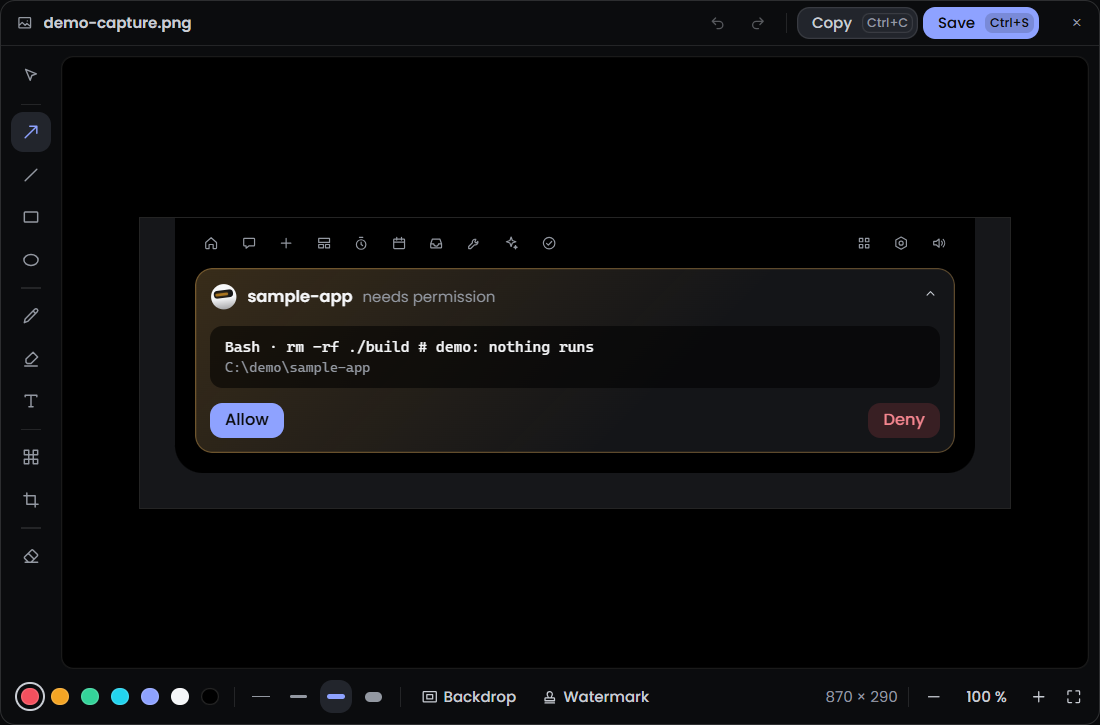Pick the green color swatch
This screenshot has width=1100, height=725.
point(90,697)
